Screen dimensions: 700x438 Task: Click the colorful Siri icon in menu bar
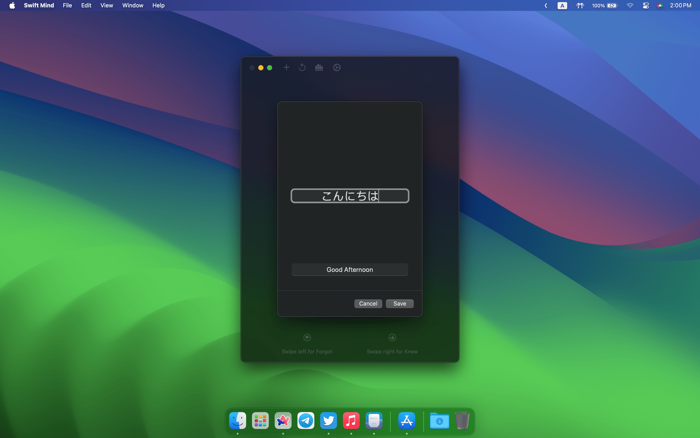click(x=659, y=5)
